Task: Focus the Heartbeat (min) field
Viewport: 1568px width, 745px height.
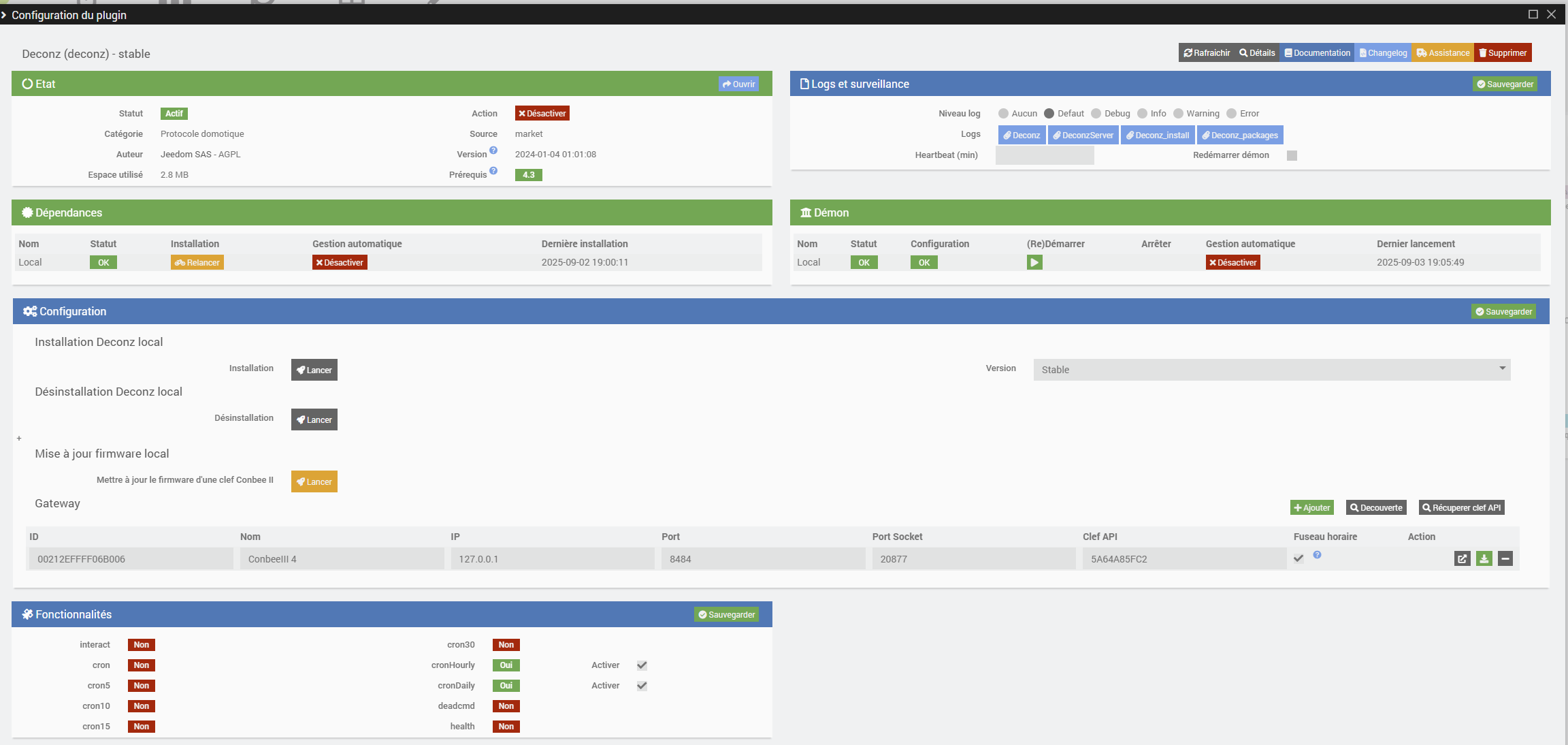Action: click(x=1045, y=155)
